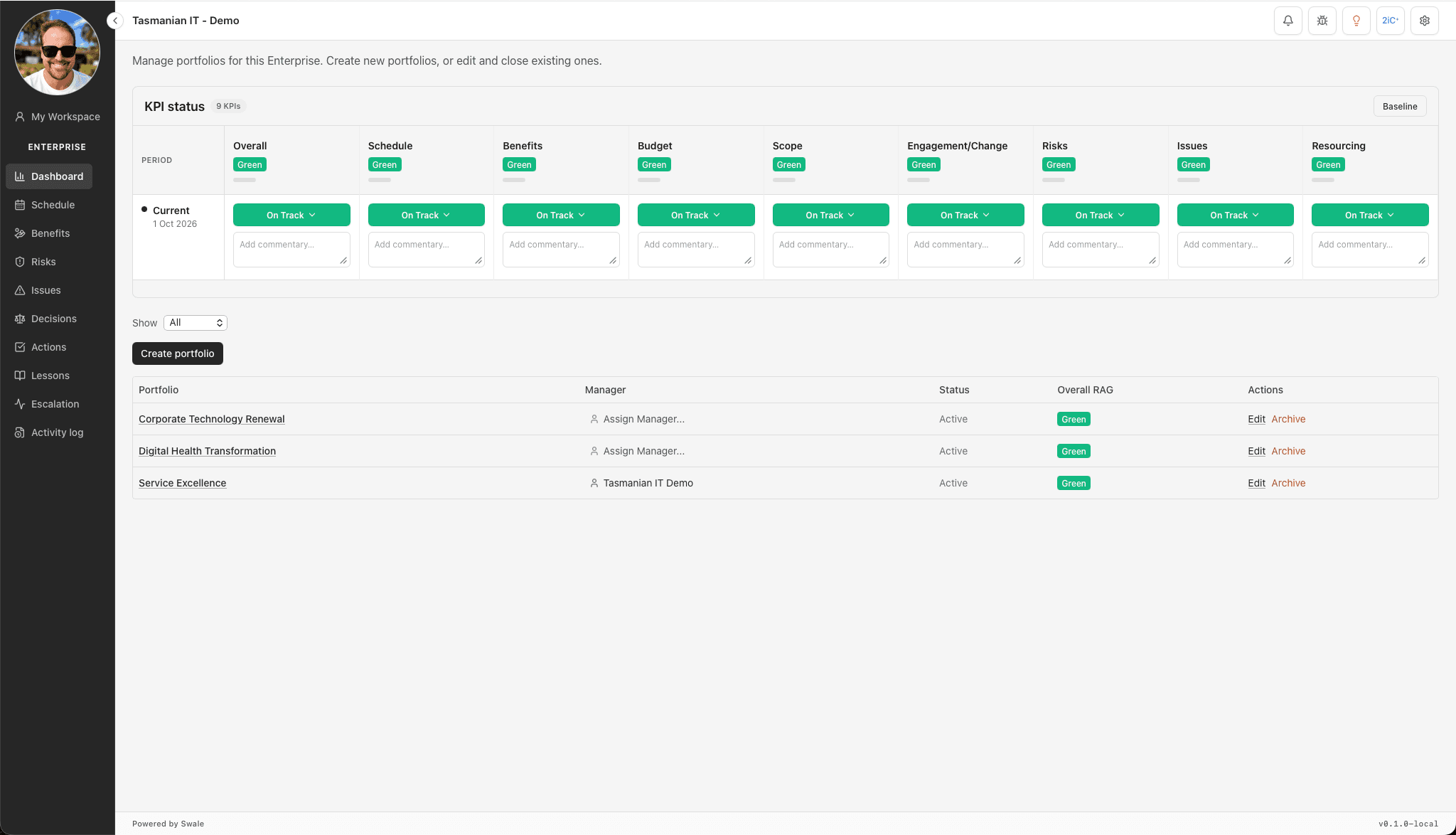Open Lessons in the sidebar
This screenshot has width=1456, height=835.
tap(42, 376)
